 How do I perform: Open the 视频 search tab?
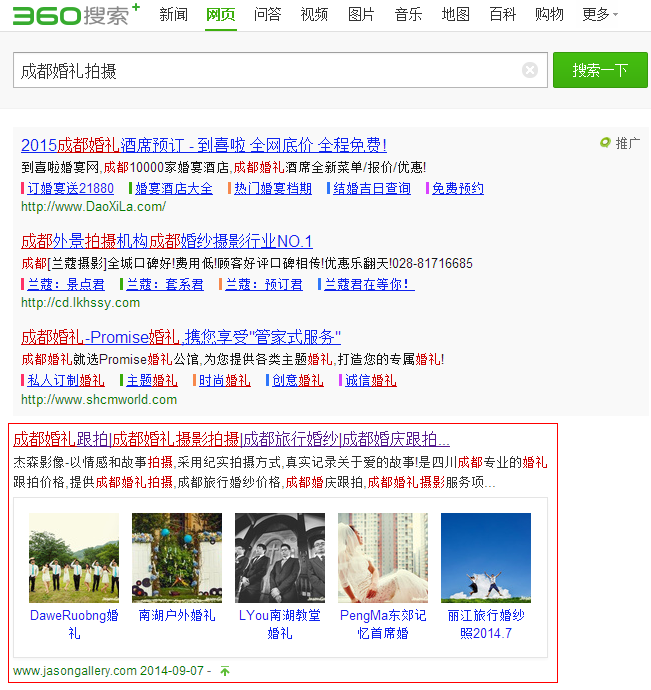[314, 15]
